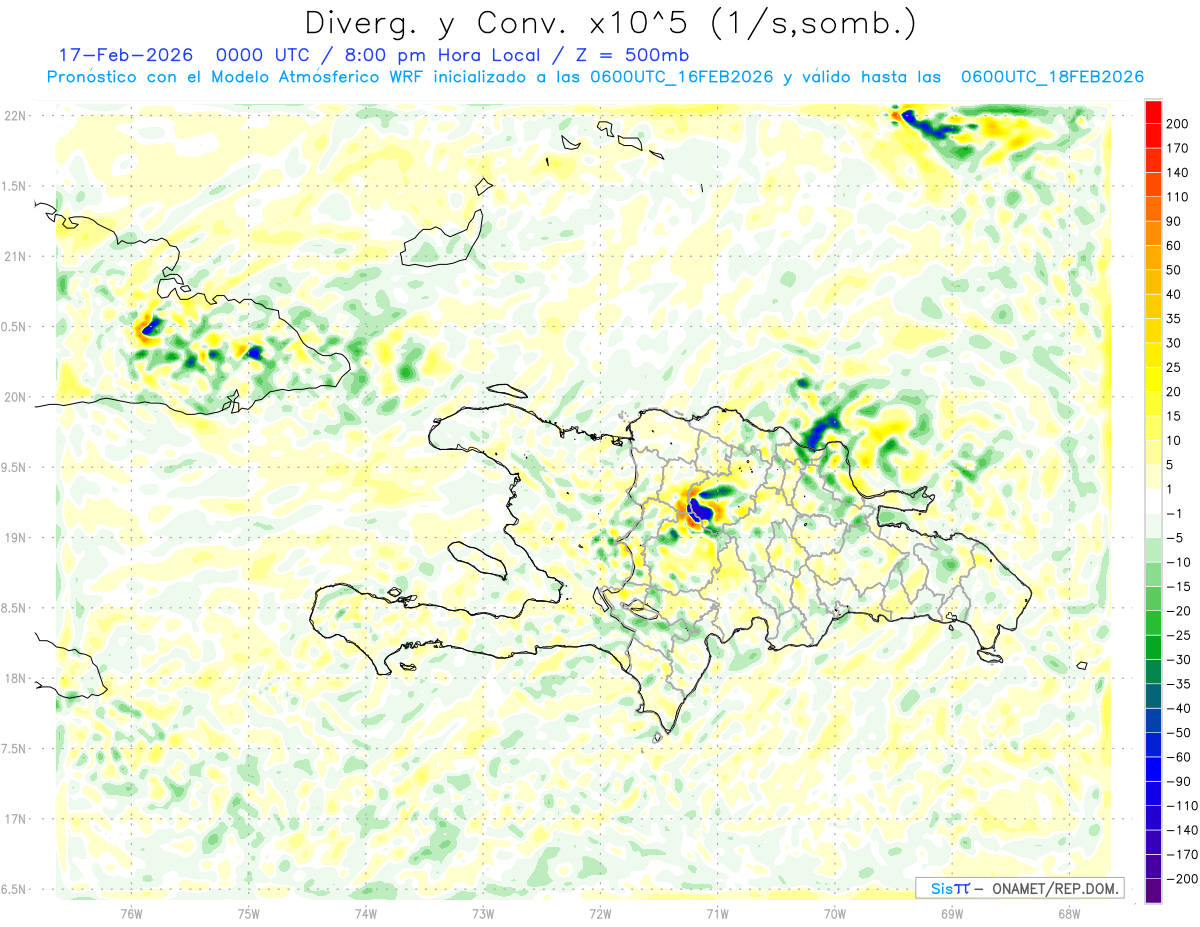Click the "72W" longitude label
The image size is (1200, 927).
point(600,913)
